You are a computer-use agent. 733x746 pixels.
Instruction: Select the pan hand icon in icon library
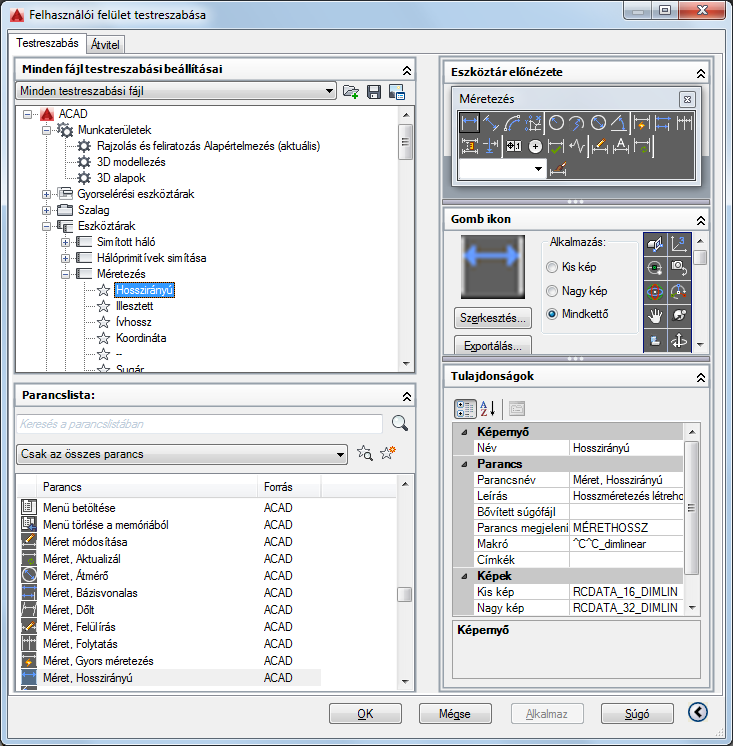[x=655, y=315]
